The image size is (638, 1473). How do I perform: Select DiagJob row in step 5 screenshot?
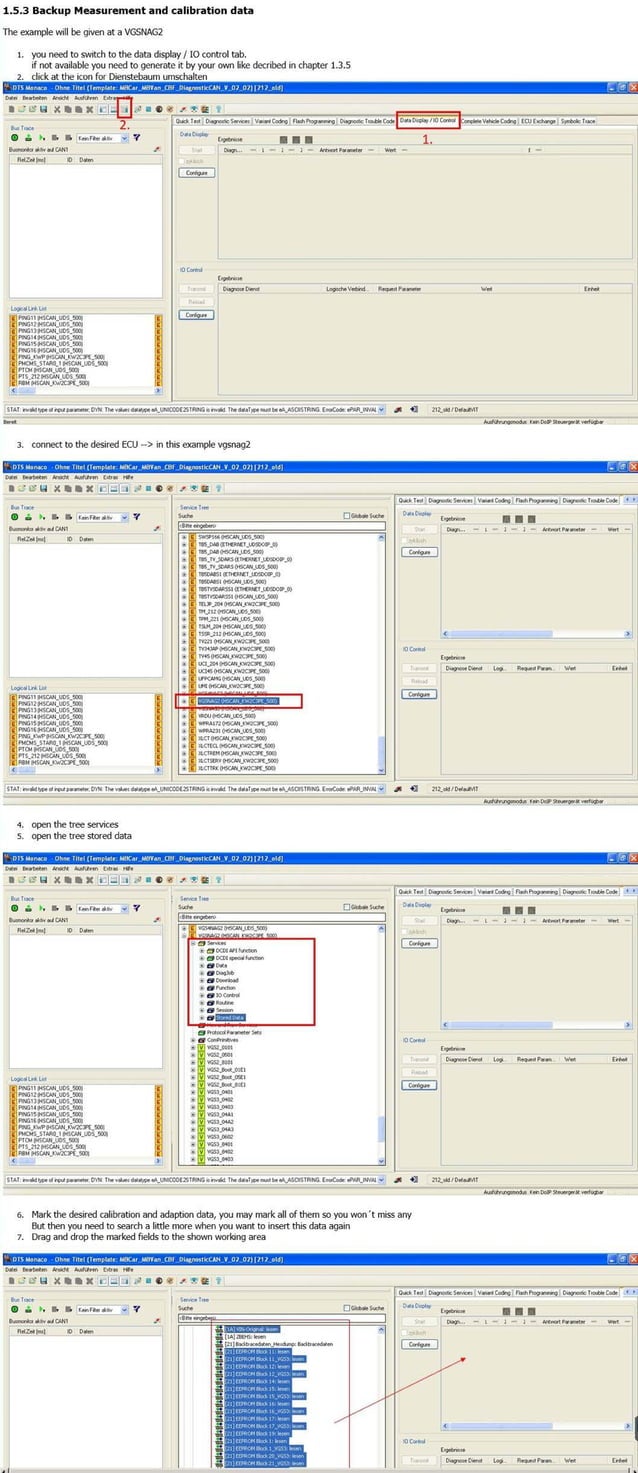coord(227,973)
